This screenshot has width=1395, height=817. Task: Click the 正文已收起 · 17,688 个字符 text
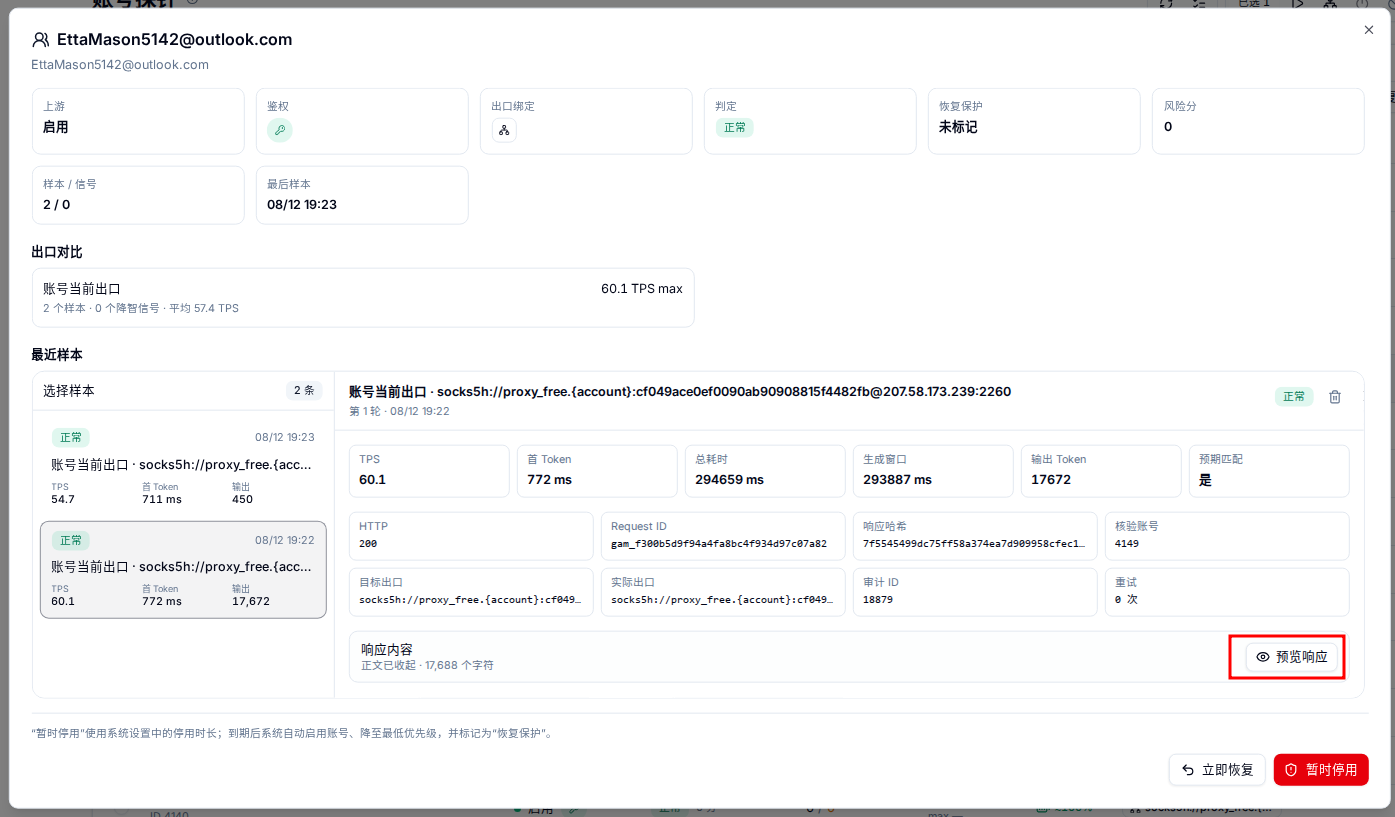pos(427,666)
